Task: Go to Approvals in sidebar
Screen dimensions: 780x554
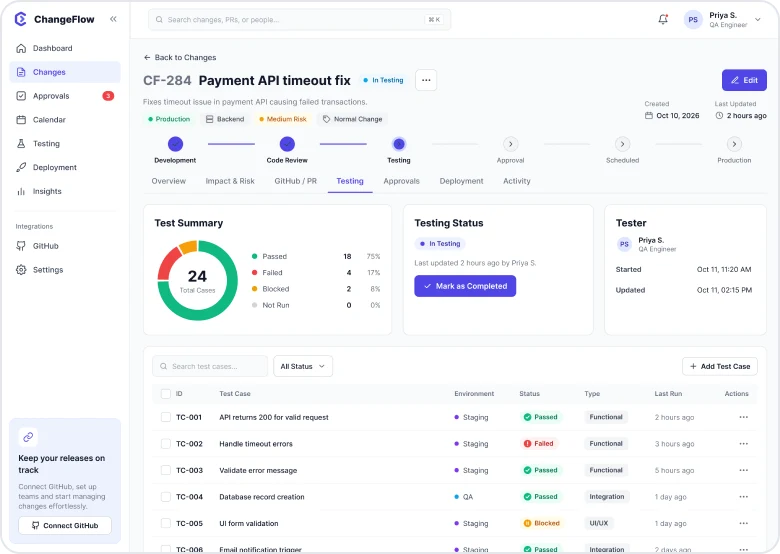Action: coord(65,96)
